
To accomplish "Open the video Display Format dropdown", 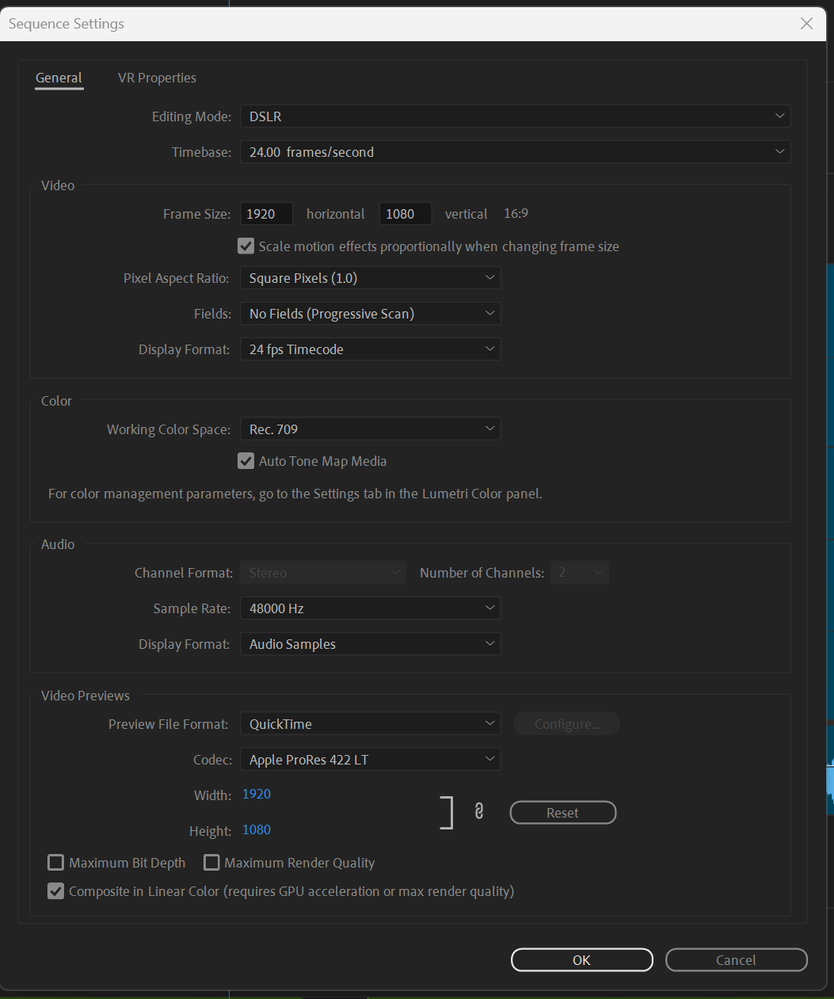I will pyautogui.click(x=370, y=350).
